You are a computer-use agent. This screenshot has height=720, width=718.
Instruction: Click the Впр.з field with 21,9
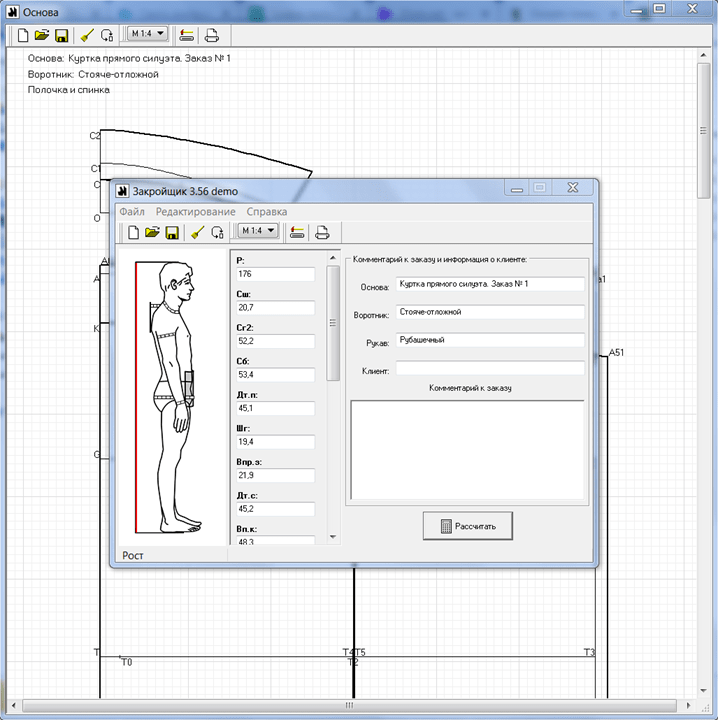coord(275,475)
